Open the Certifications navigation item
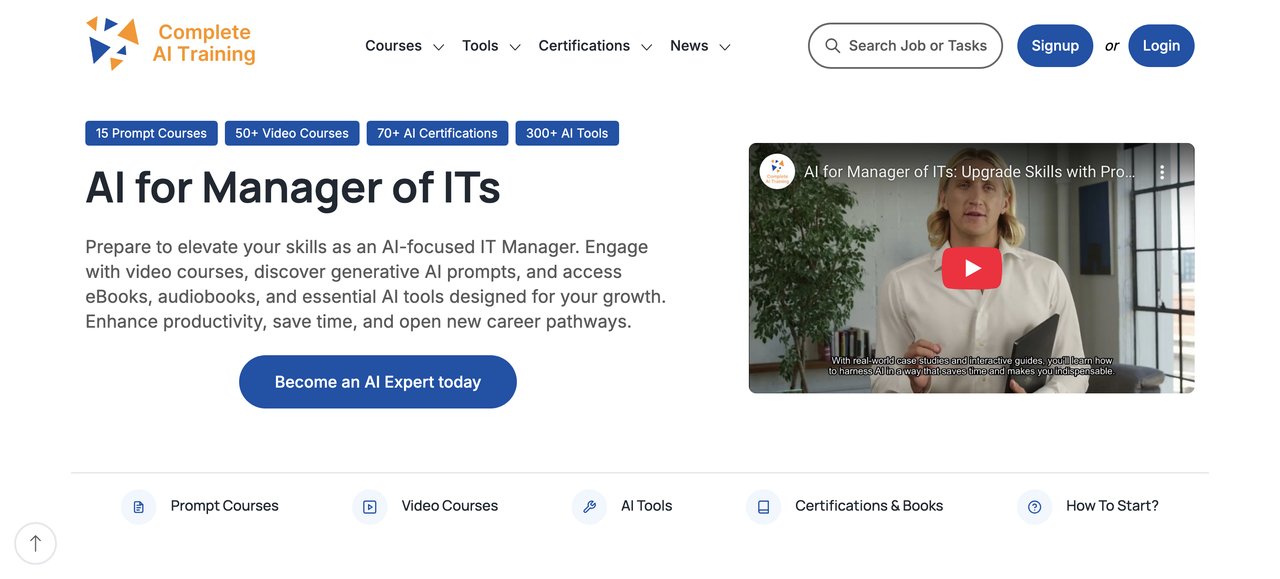Screen dimensions: 1280x579 pos(584,46)
